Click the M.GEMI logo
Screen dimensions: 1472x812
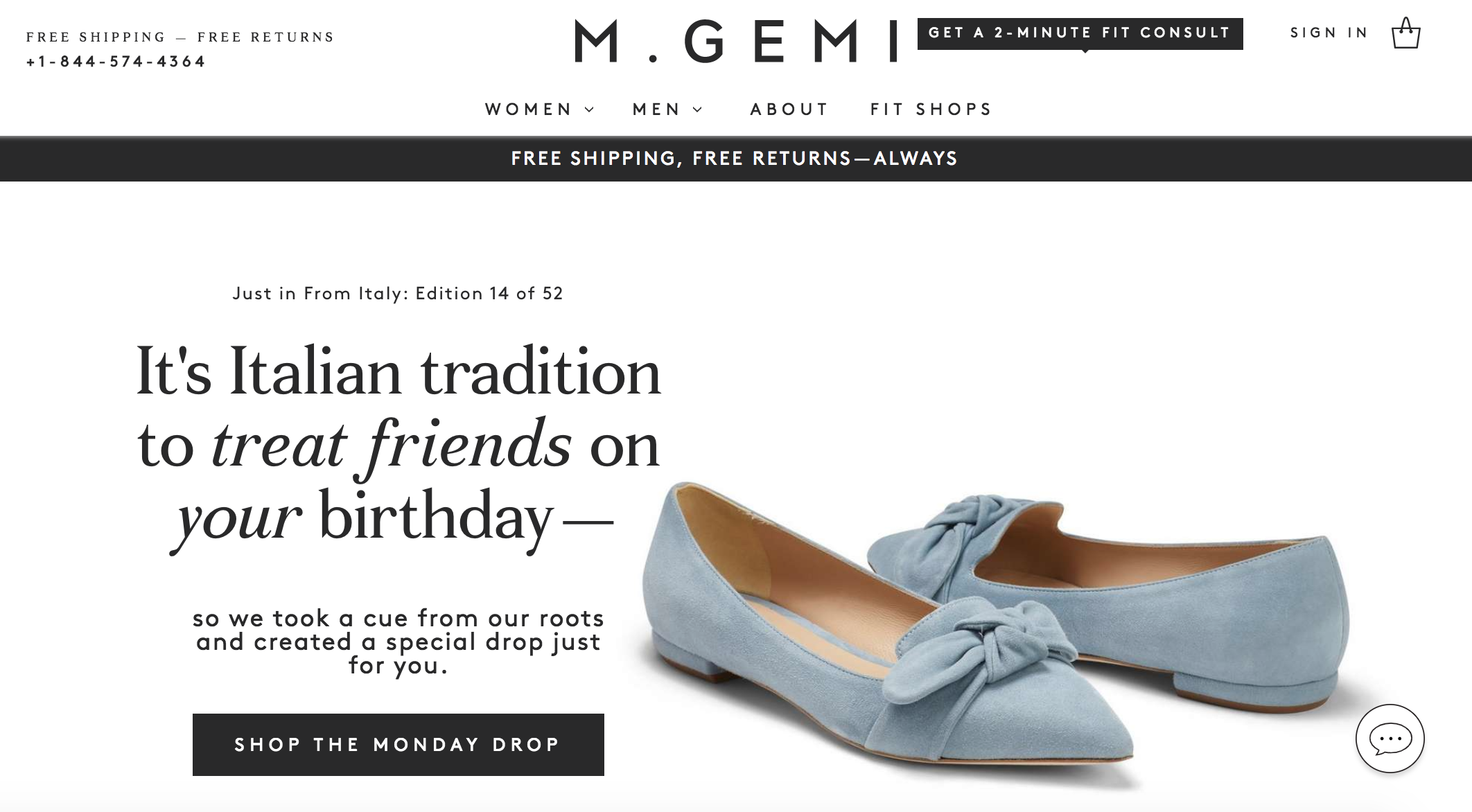pyautogui.click(x=735, y=35)
